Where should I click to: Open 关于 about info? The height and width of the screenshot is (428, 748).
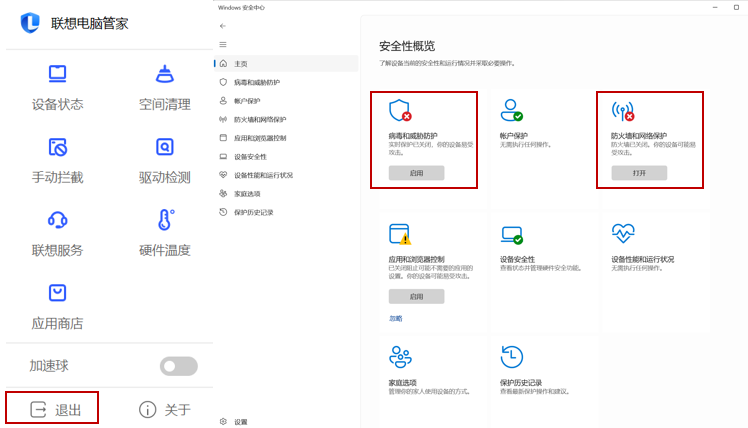[x=165, y=409]
